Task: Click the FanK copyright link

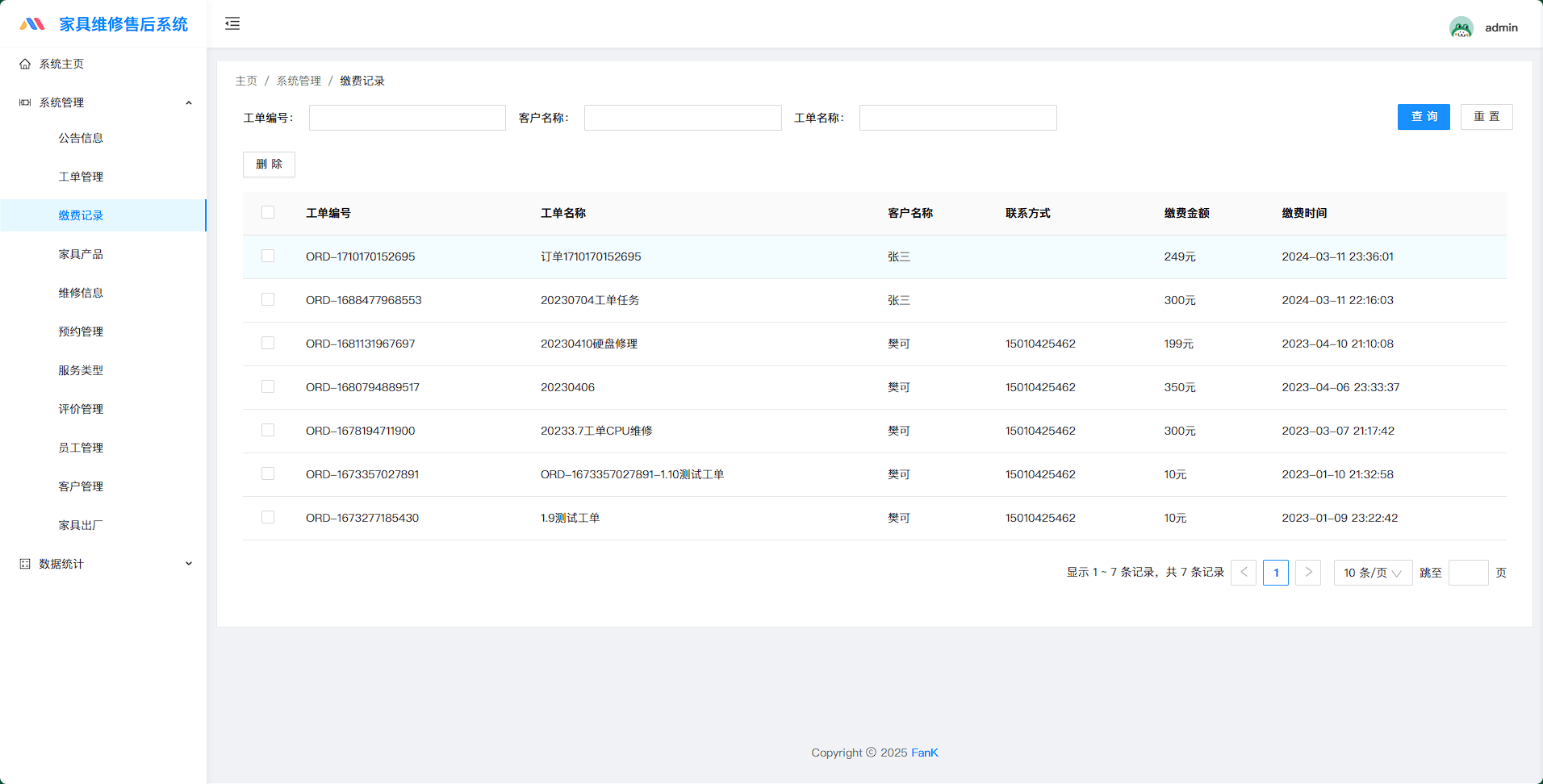Action: (x=924, y=753)
